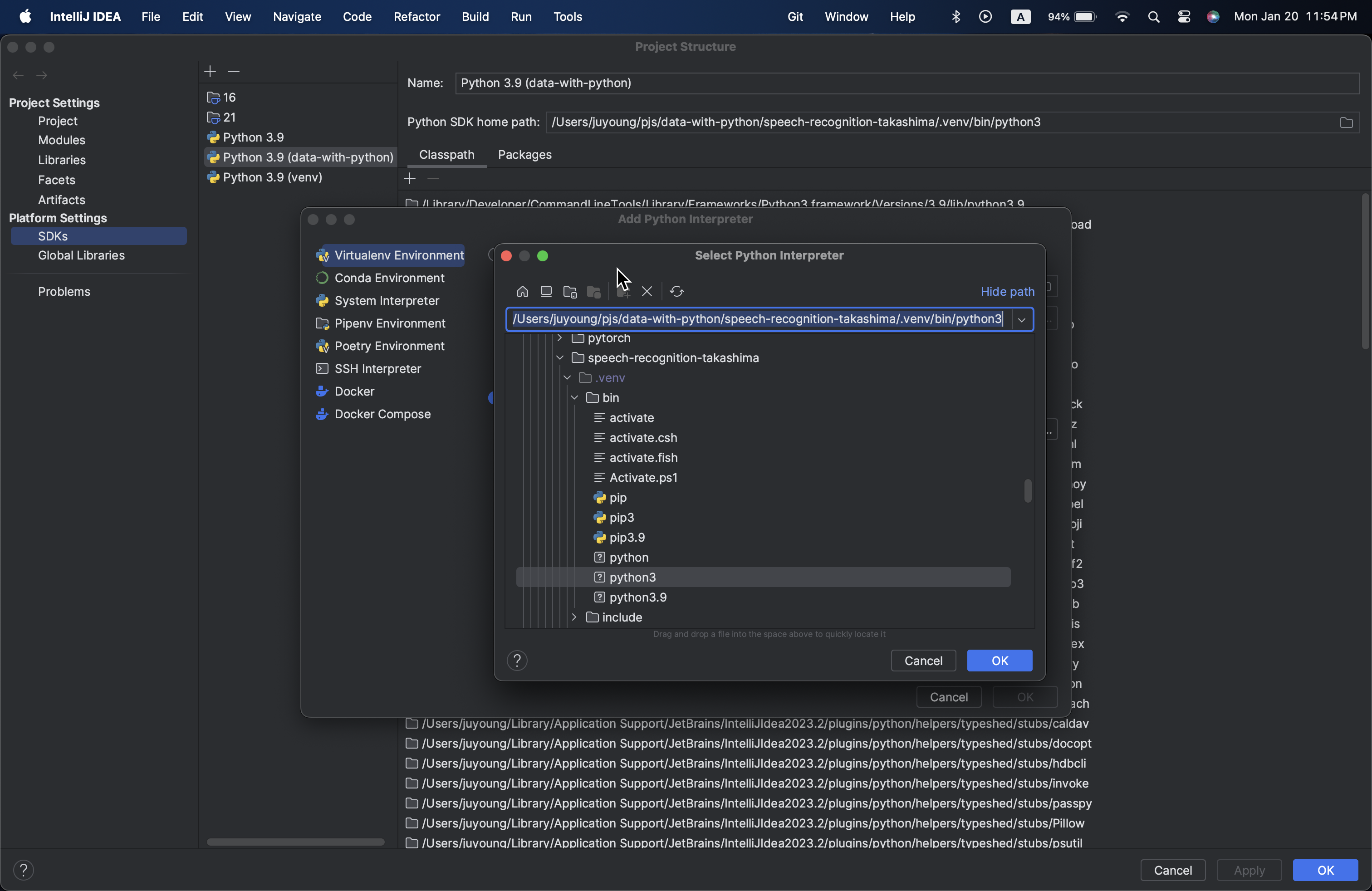Collapse the bin folder
The image size is (1372, 891).
point(574,398)
